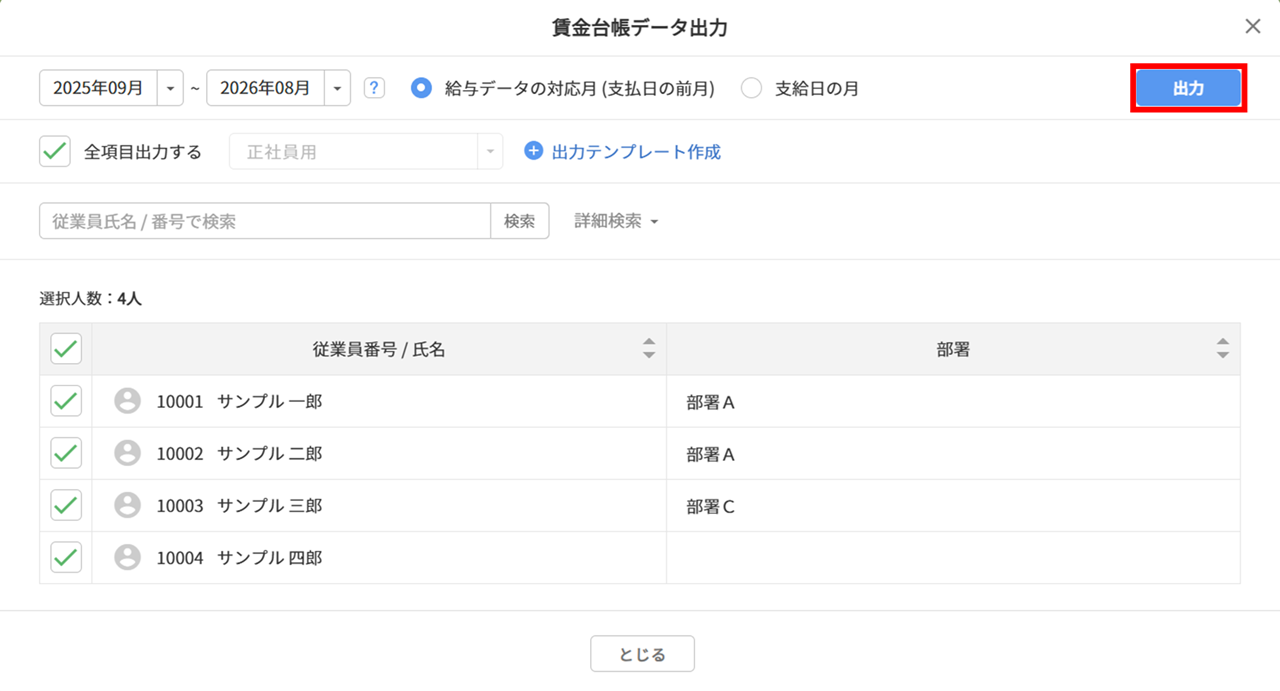
Task: Open the 正社員用 template dropdown
Action: (x=366, y=152)
